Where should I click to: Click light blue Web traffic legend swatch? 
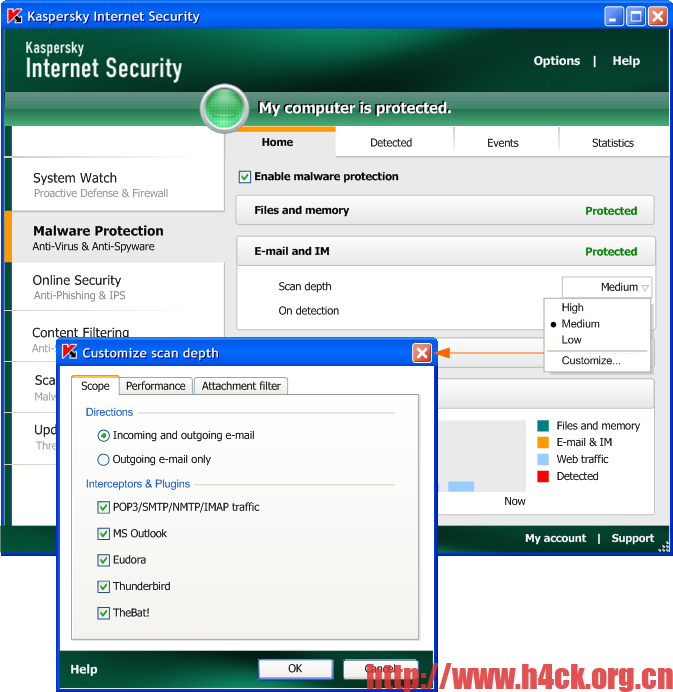(543, 459)
